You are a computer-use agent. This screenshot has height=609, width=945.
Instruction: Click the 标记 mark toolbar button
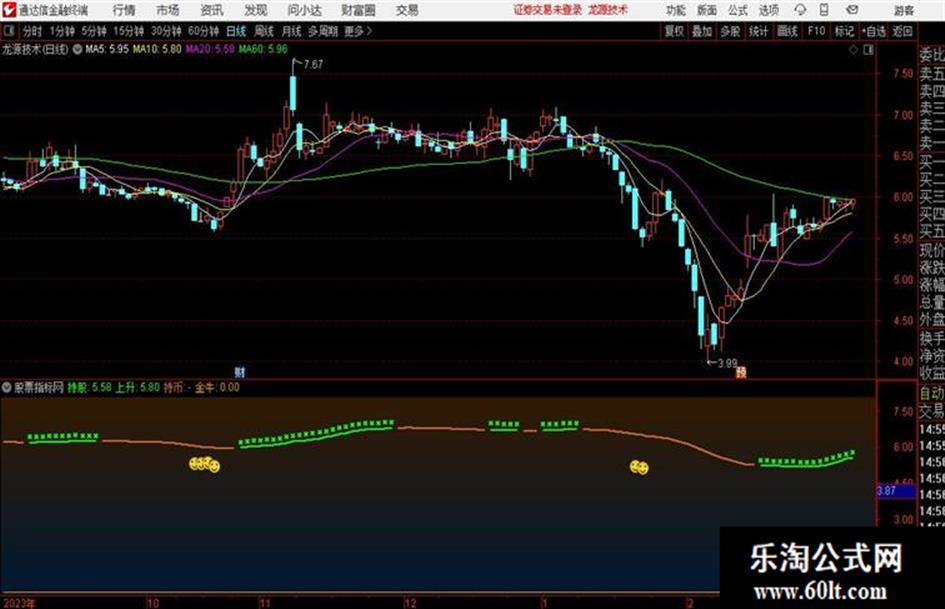(x=844, y=31)
